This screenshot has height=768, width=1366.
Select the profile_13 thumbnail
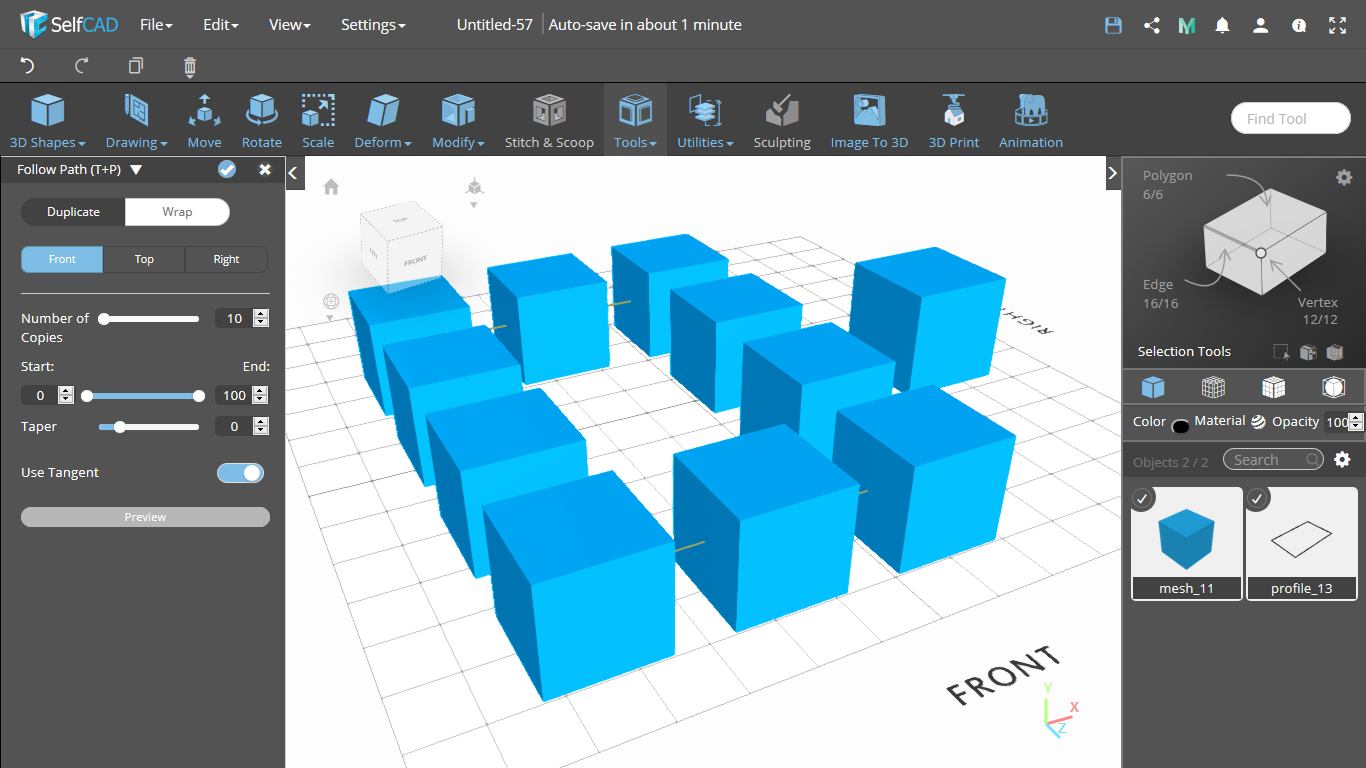coord(1301,543)
